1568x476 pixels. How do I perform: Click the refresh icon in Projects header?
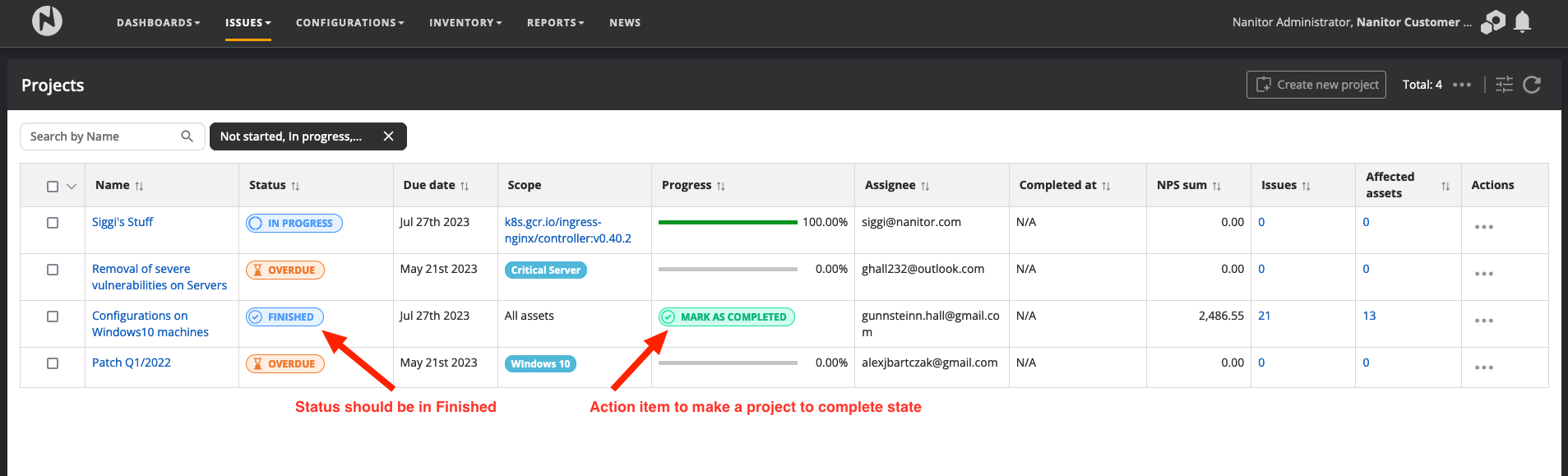point(1532,85)
